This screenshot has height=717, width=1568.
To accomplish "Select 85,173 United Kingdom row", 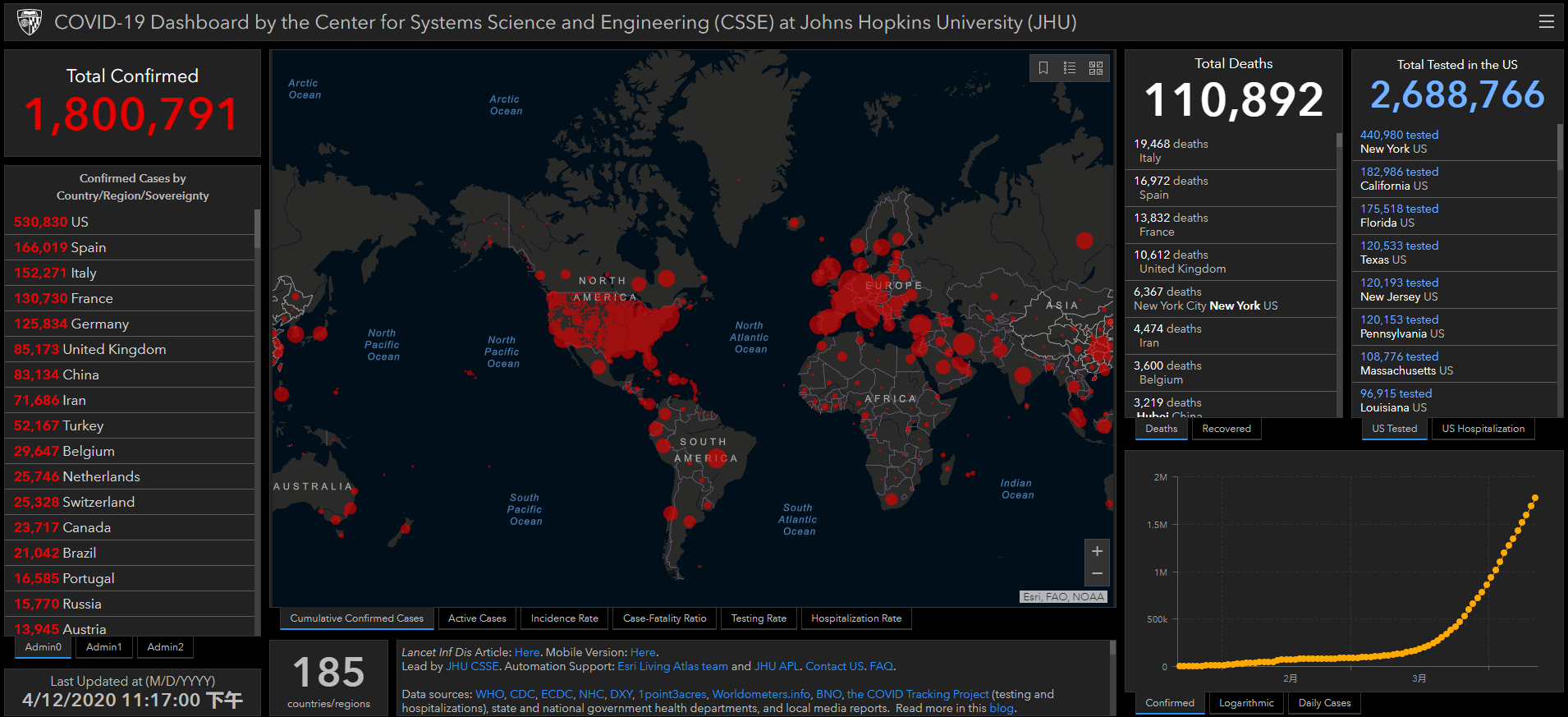I will point(130,349).
